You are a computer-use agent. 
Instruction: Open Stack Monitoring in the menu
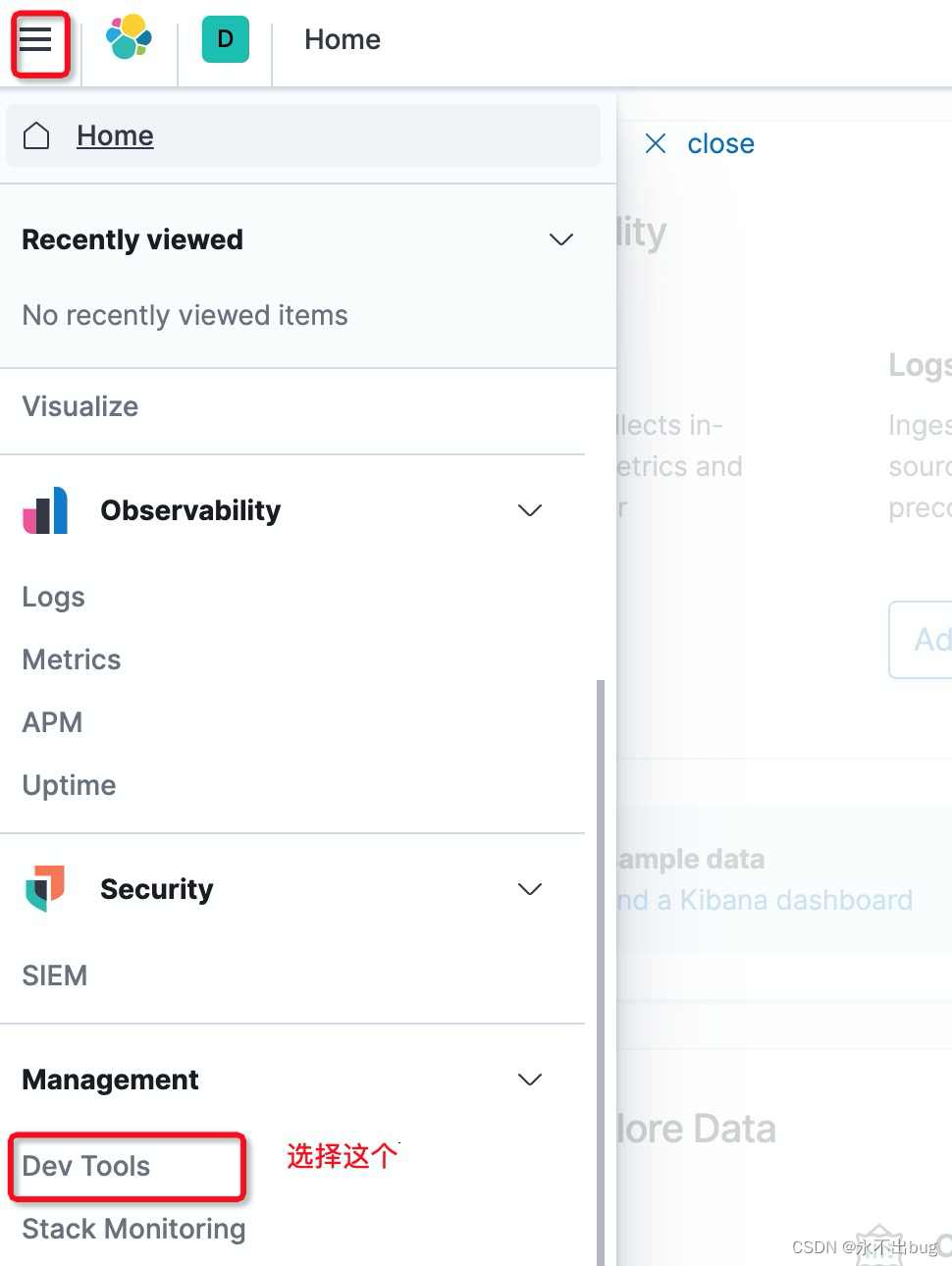(x=133, y=1229)
